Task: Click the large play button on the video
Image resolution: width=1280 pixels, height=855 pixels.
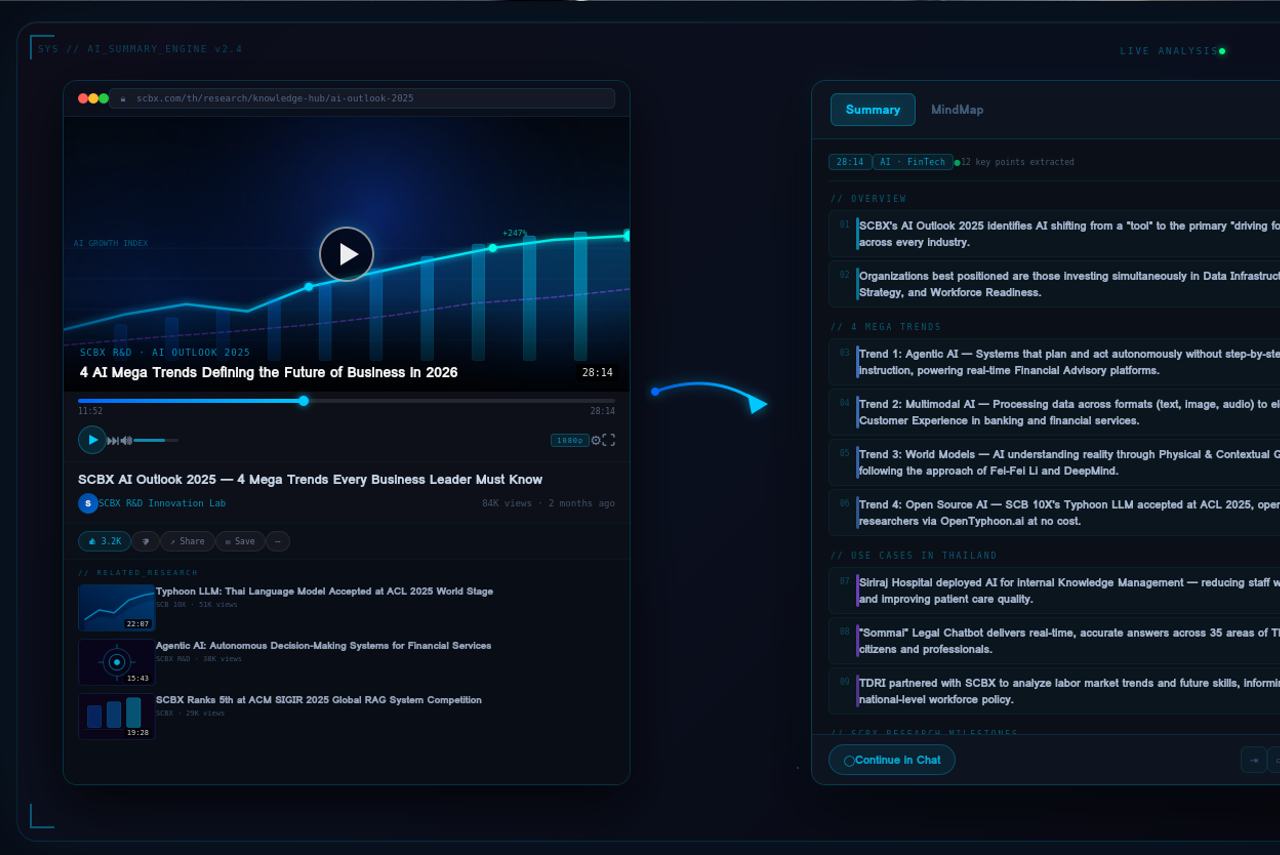Action: [x=346, y=254]
